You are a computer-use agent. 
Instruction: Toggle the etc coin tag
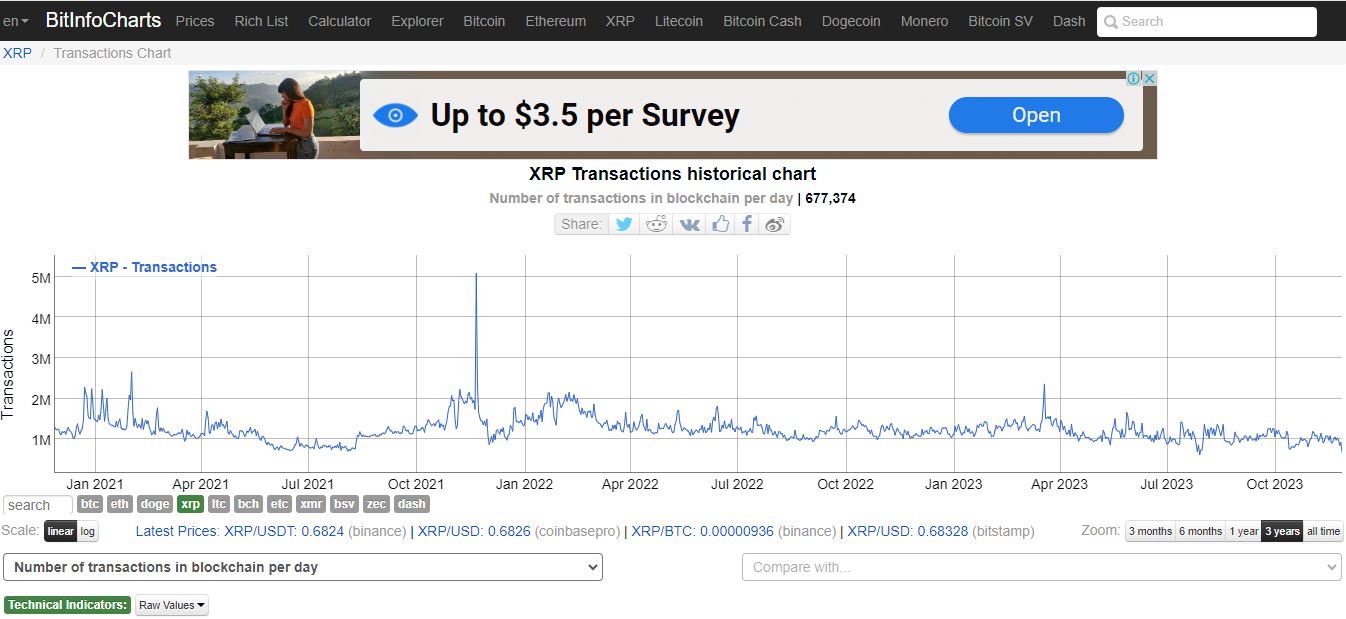point(279,504)
